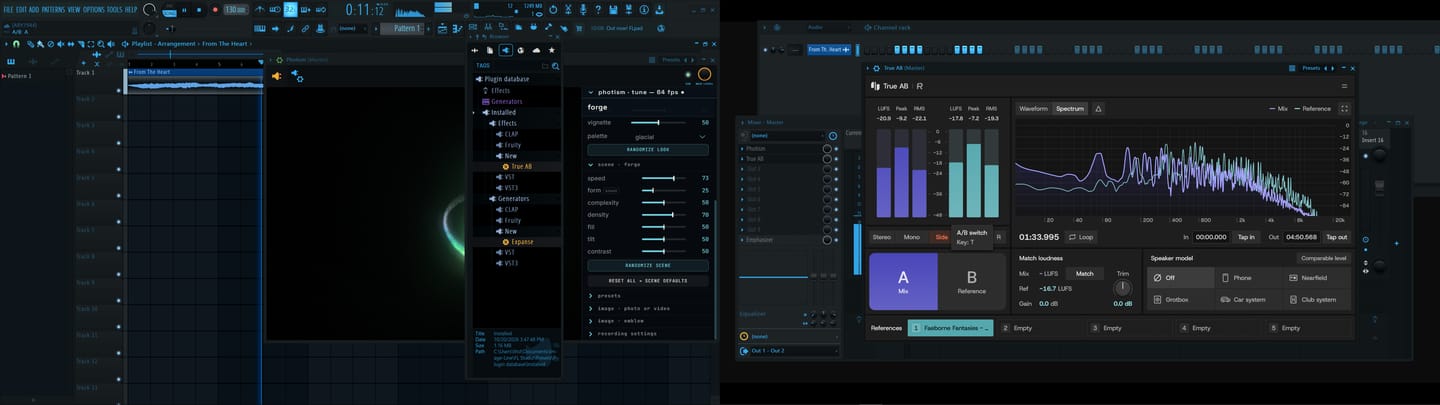Click the files tab icon in Browser

coord(489,50)
